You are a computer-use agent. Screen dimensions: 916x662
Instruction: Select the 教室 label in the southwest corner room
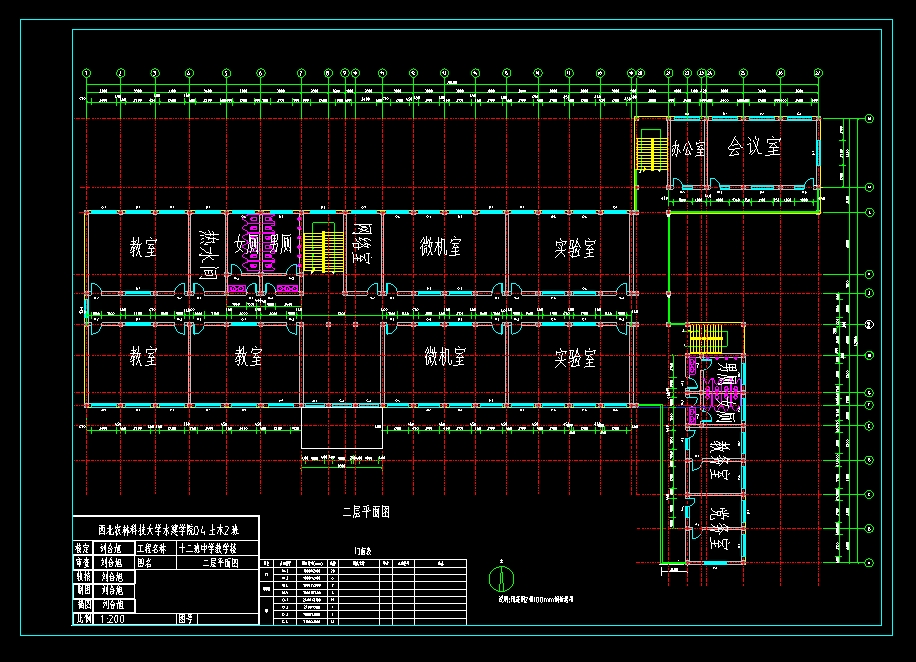tap(144, 356)
